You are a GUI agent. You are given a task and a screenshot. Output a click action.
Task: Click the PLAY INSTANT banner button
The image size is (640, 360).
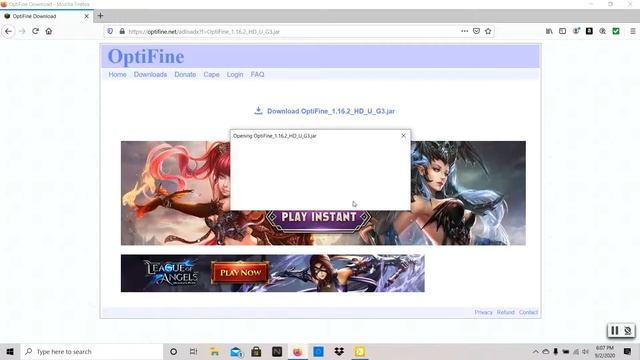click(x=319, y=217)
